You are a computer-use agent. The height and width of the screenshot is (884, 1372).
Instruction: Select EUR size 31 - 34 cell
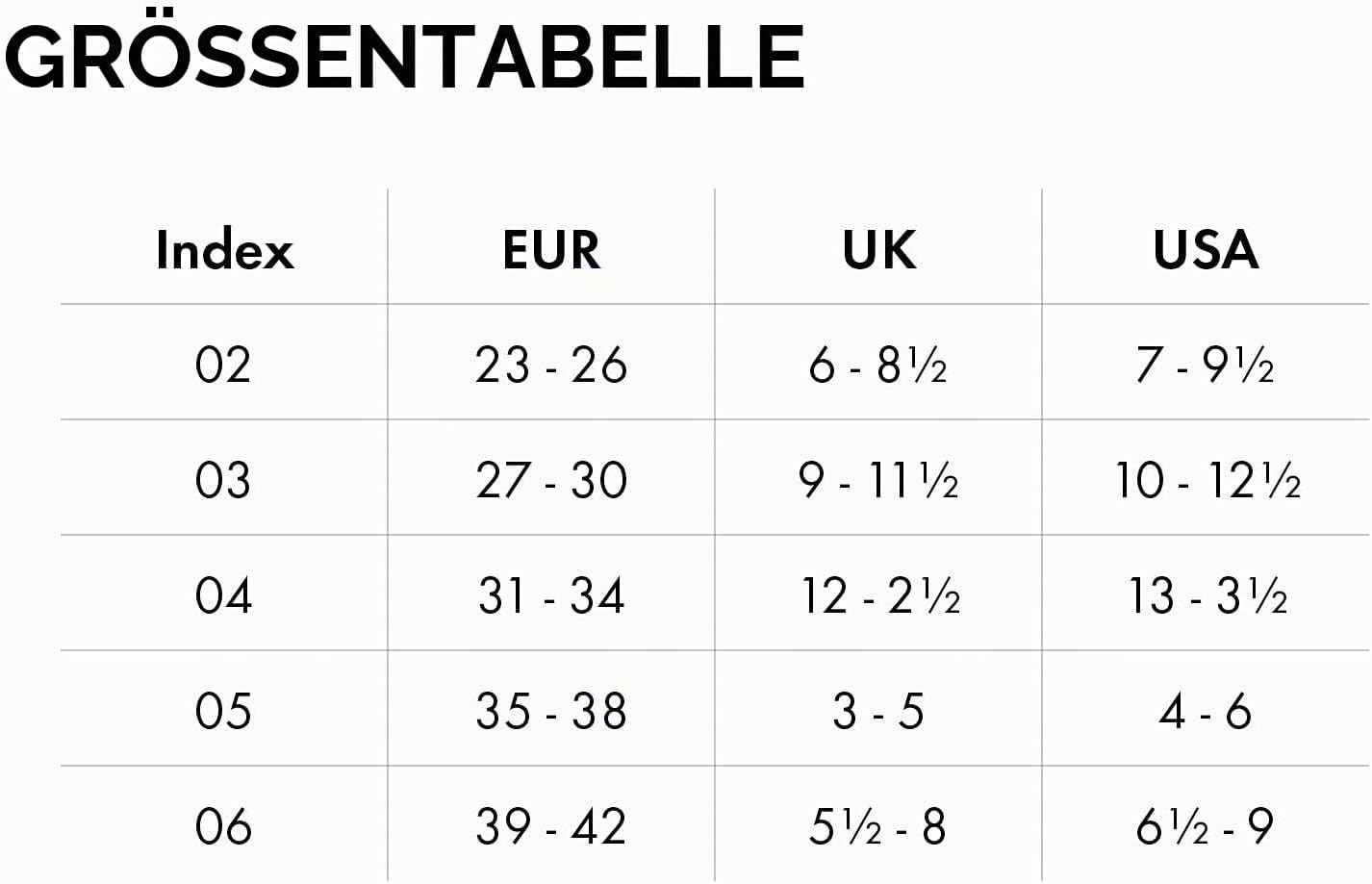(x=551, y=595)
